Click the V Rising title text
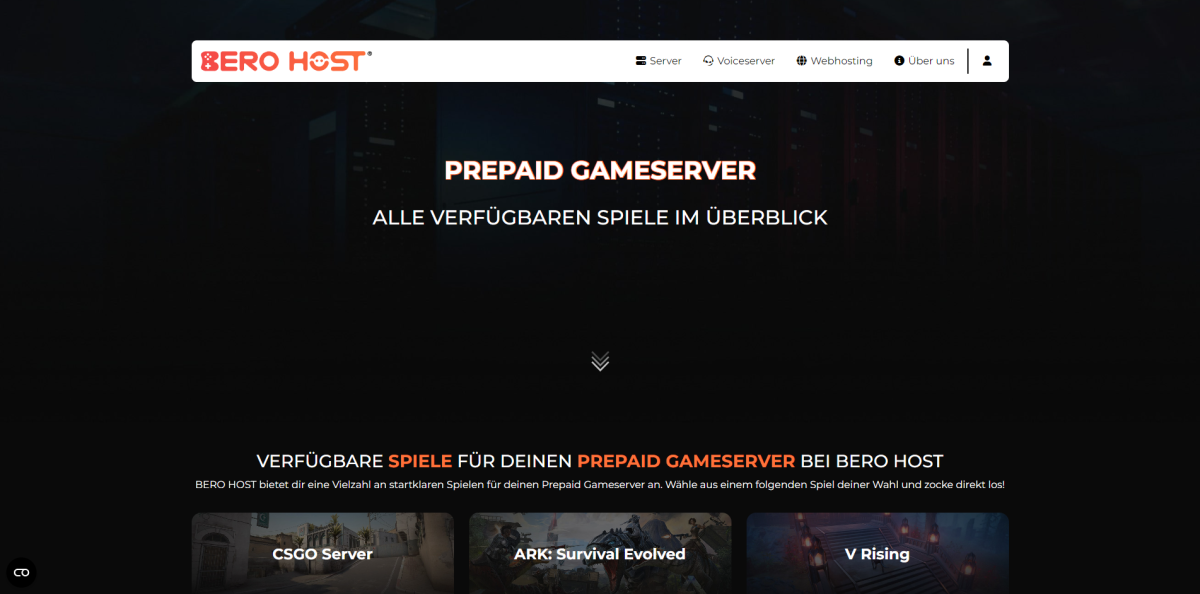The image size is (1200, 594). 877,554
